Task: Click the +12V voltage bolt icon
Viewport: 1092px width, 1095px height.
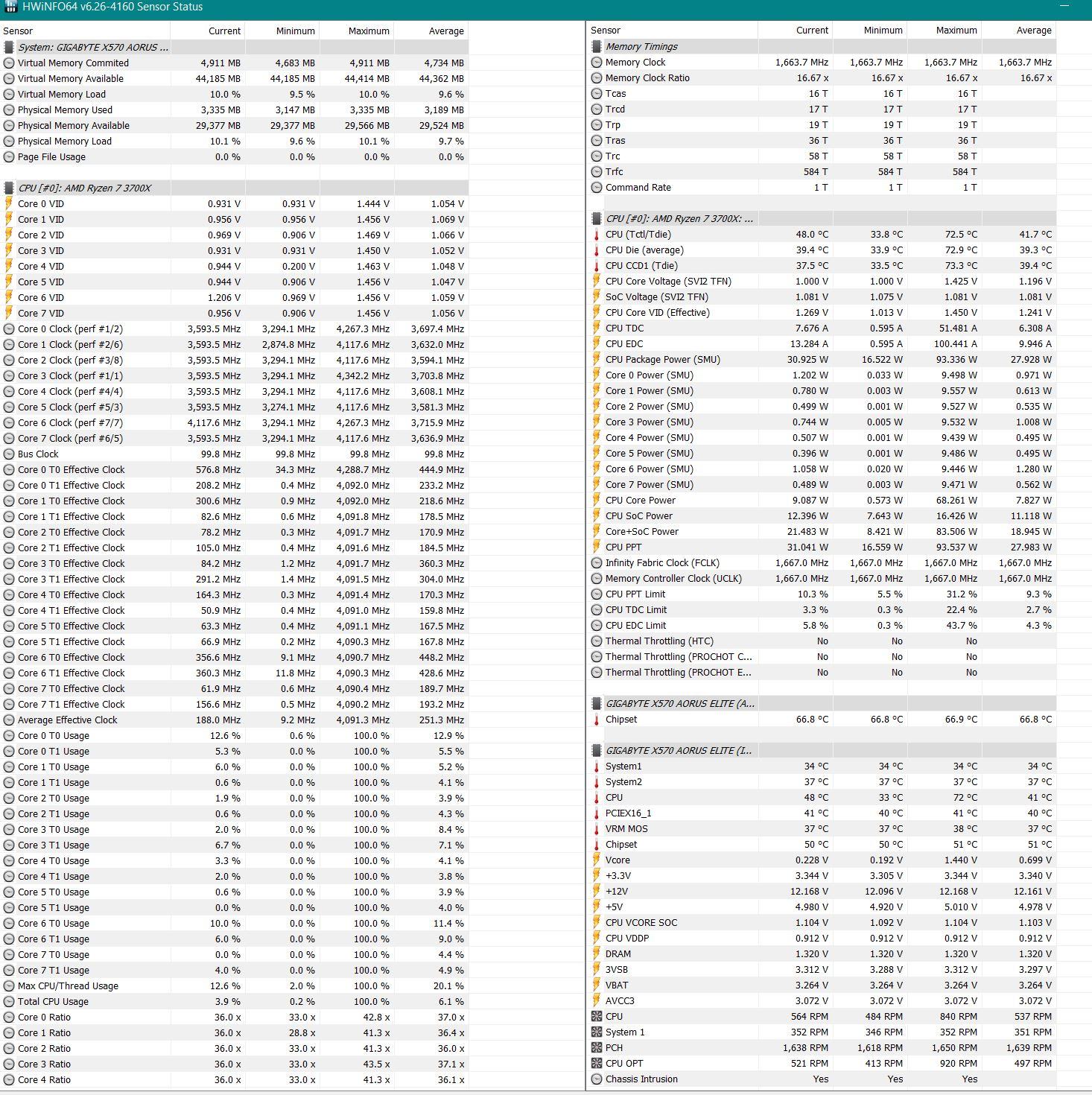Action: pyautogui.click(x=597, y=891)
